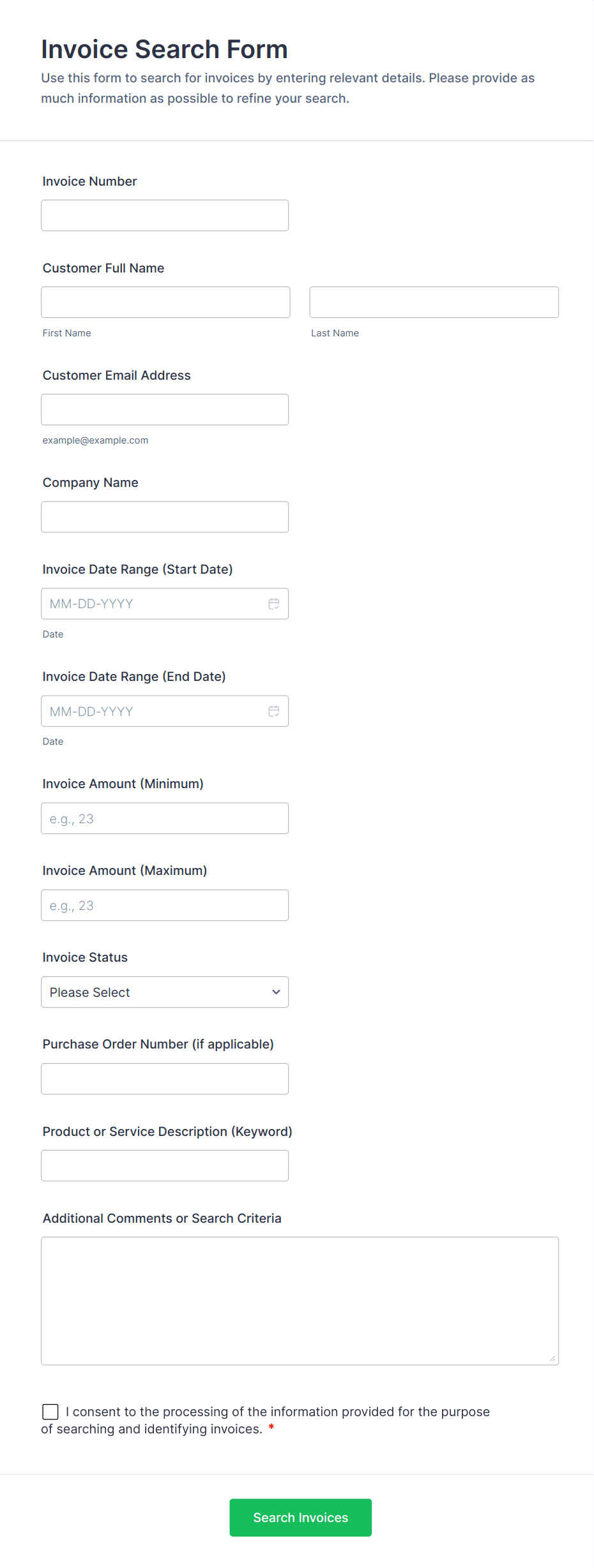The height and width of the screenshot is (1568, 594).
Task: Select the Customer Email Address field
Action: click(164, 409)
